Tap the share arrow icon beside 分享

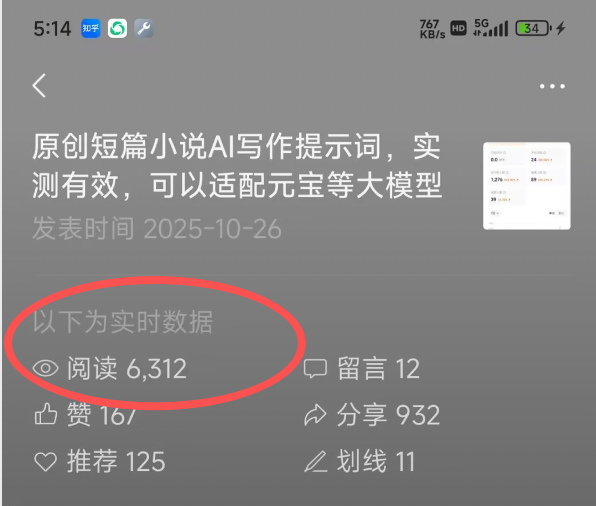(315, 415)
